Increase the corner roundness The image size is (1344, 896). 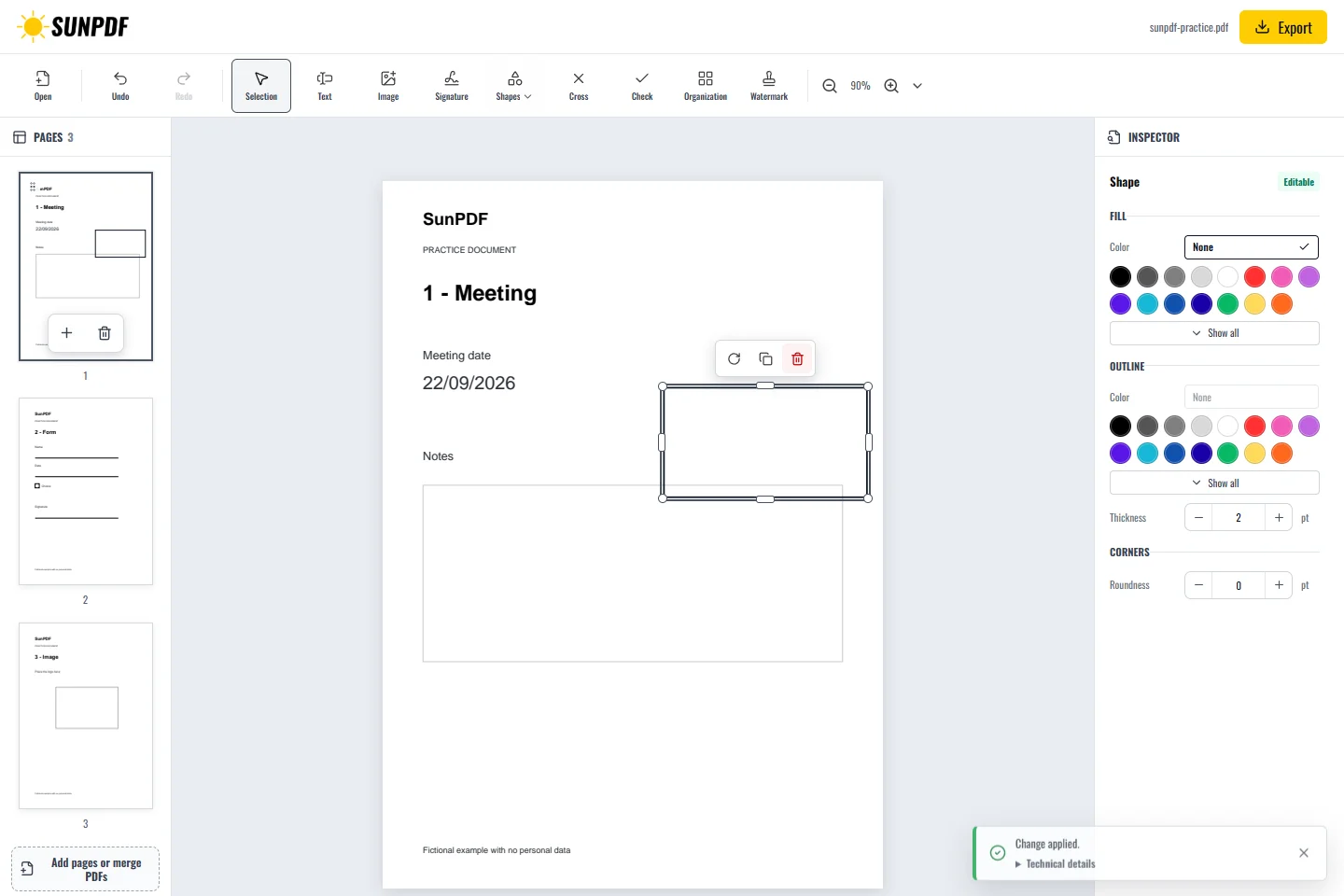tap(1279, 585)
